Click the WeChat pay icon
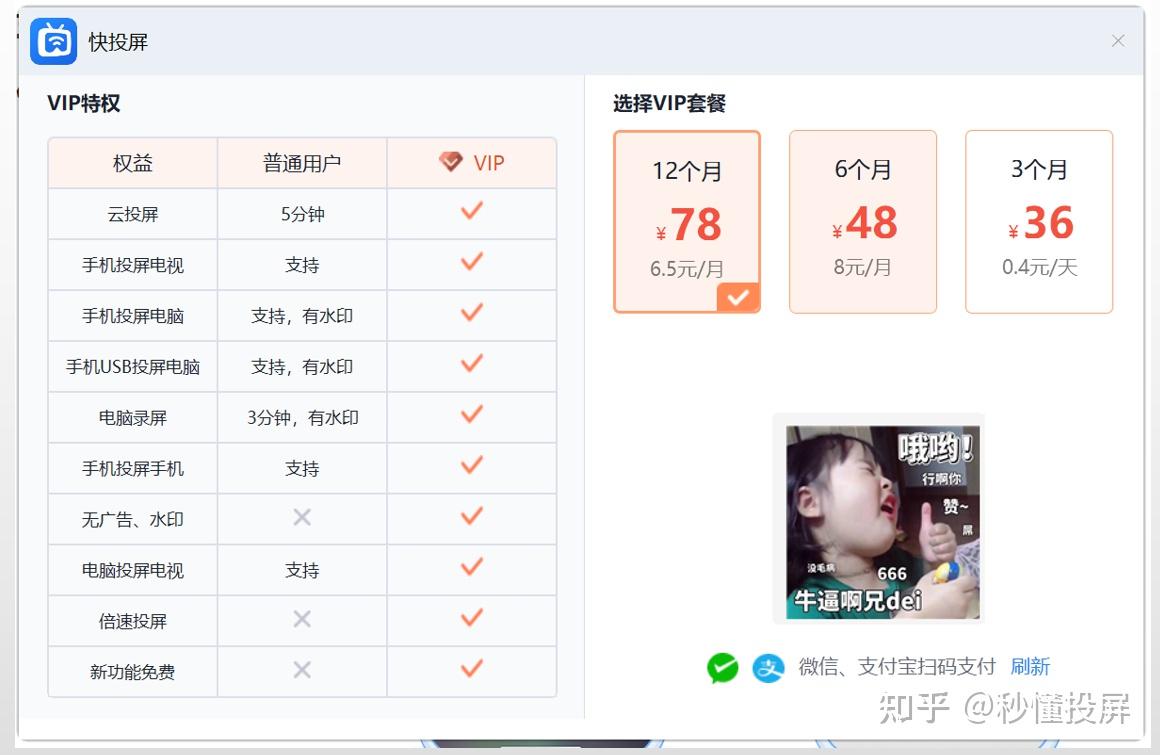Image resolution: width=1160 pixels, height=755 pixels. [x=722, y=668]
